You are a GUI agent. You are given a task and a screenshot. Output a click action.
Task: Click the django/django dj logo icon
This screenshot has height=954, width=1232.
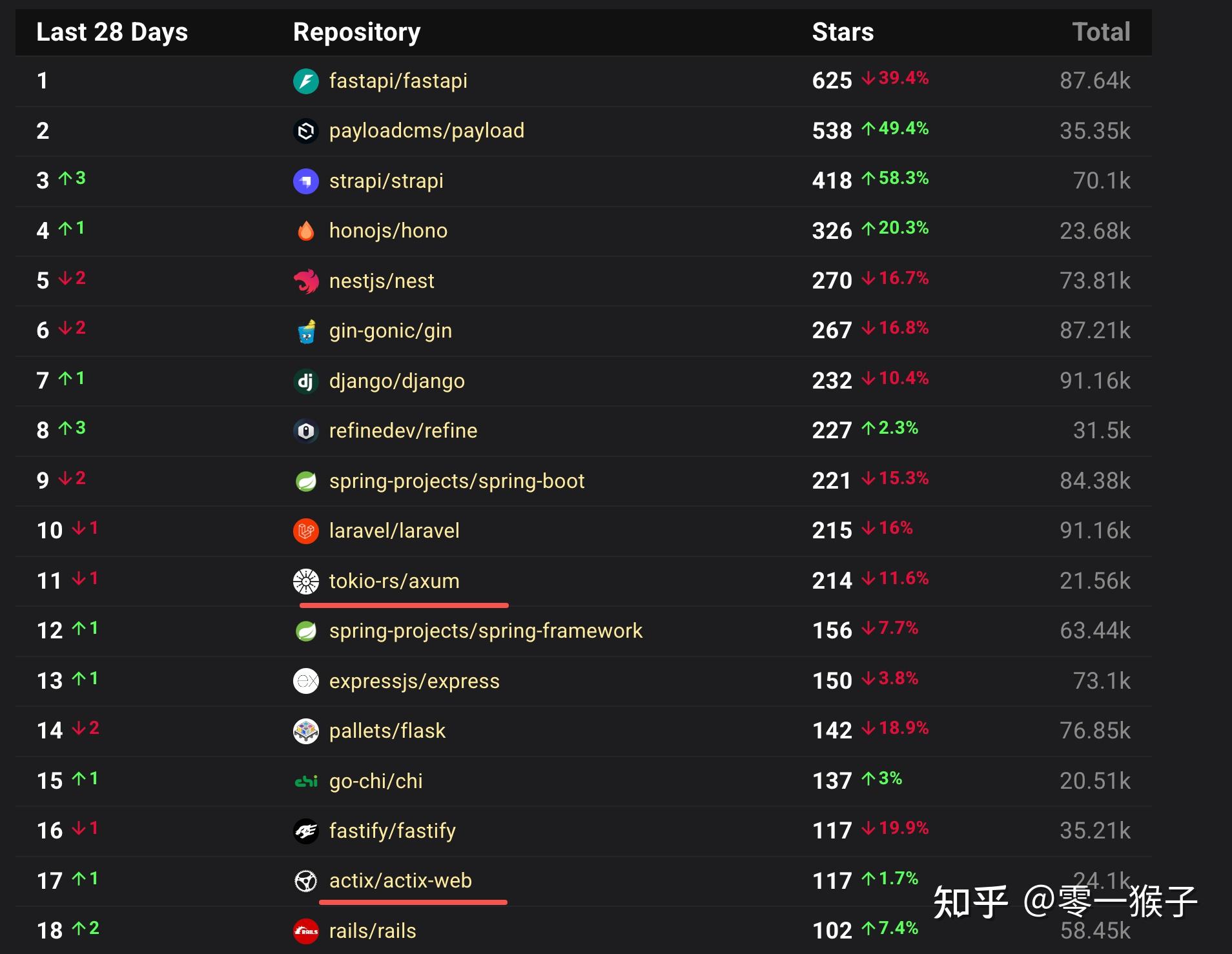tap(306, 381)
